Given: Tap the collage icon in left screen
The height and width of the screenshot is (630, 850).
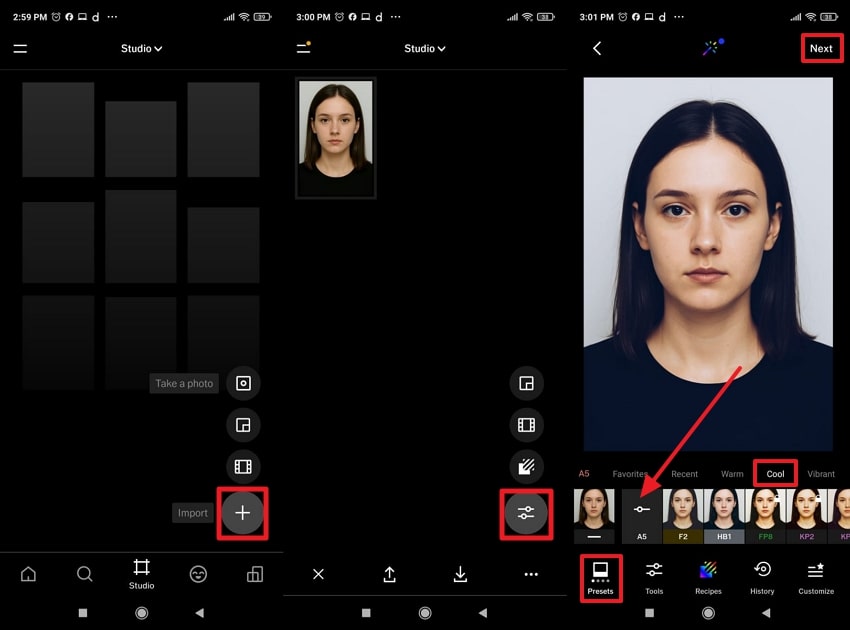Looking at the screenshot, I should (243, 425).
